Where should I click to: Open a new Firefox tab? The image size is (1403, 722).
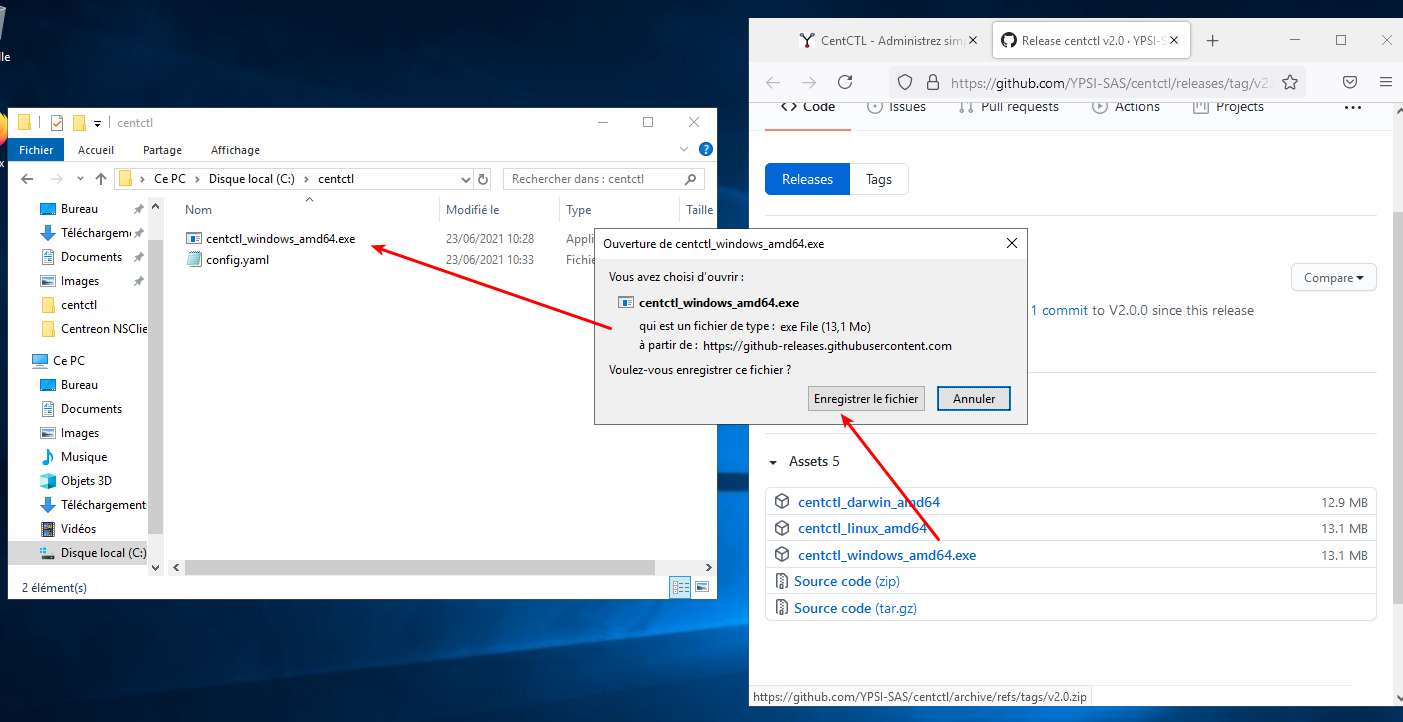(x=1212, y=41)
